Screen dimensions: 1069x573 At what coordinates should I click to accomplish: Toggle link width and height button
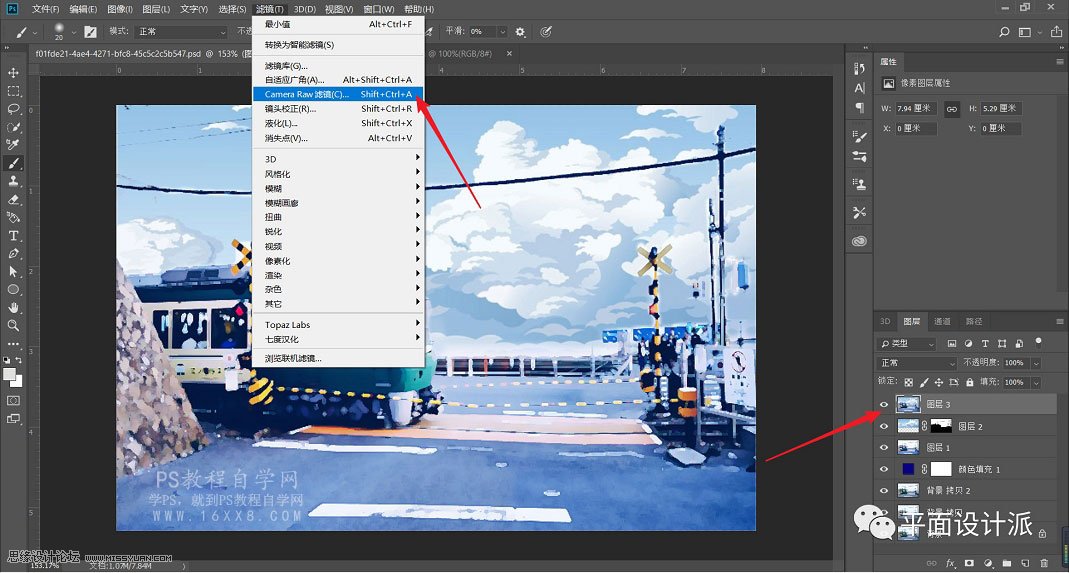952,108
